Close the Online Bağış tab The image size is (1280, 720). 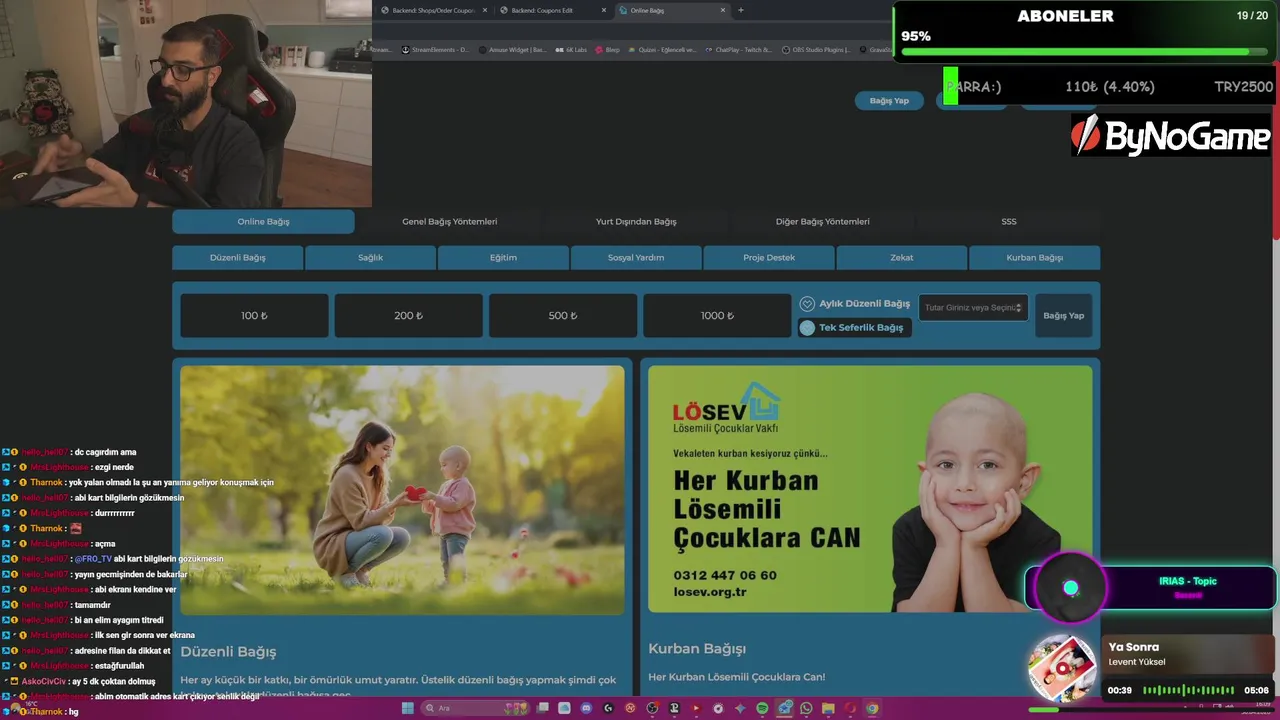[x=723, y=10]
